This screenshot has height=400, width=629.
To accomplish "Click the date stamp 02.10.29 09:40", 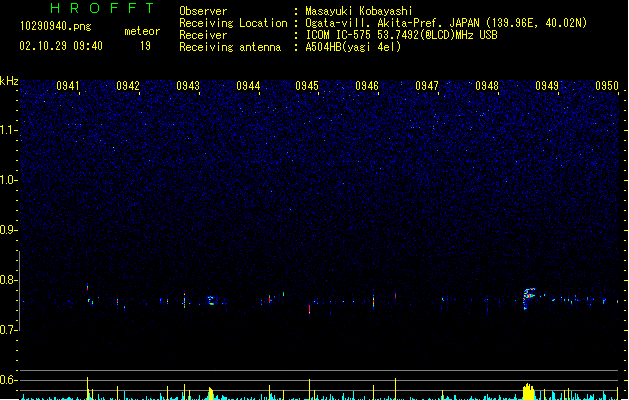I will tap(61, 46).
